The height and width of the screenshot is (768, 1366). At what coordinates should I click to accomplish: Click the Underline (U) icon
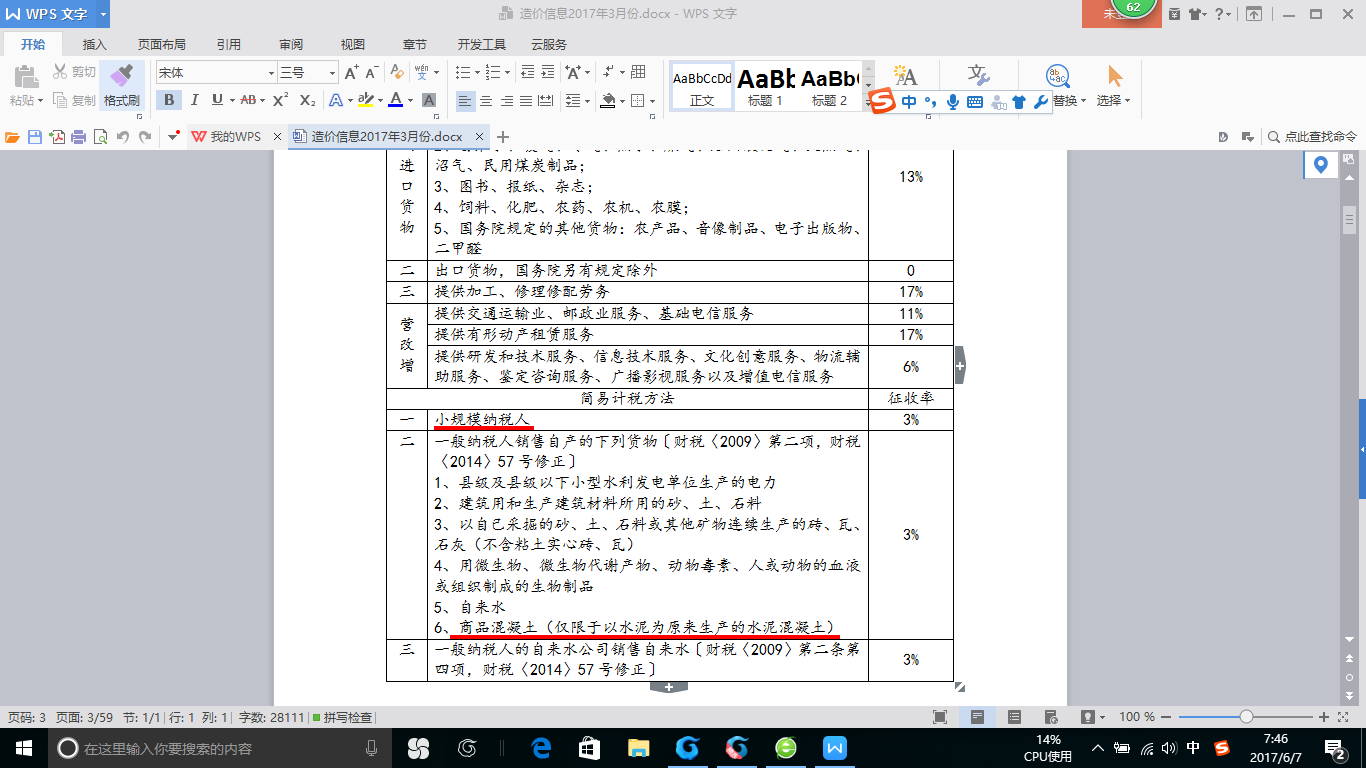tap(217, 100)
